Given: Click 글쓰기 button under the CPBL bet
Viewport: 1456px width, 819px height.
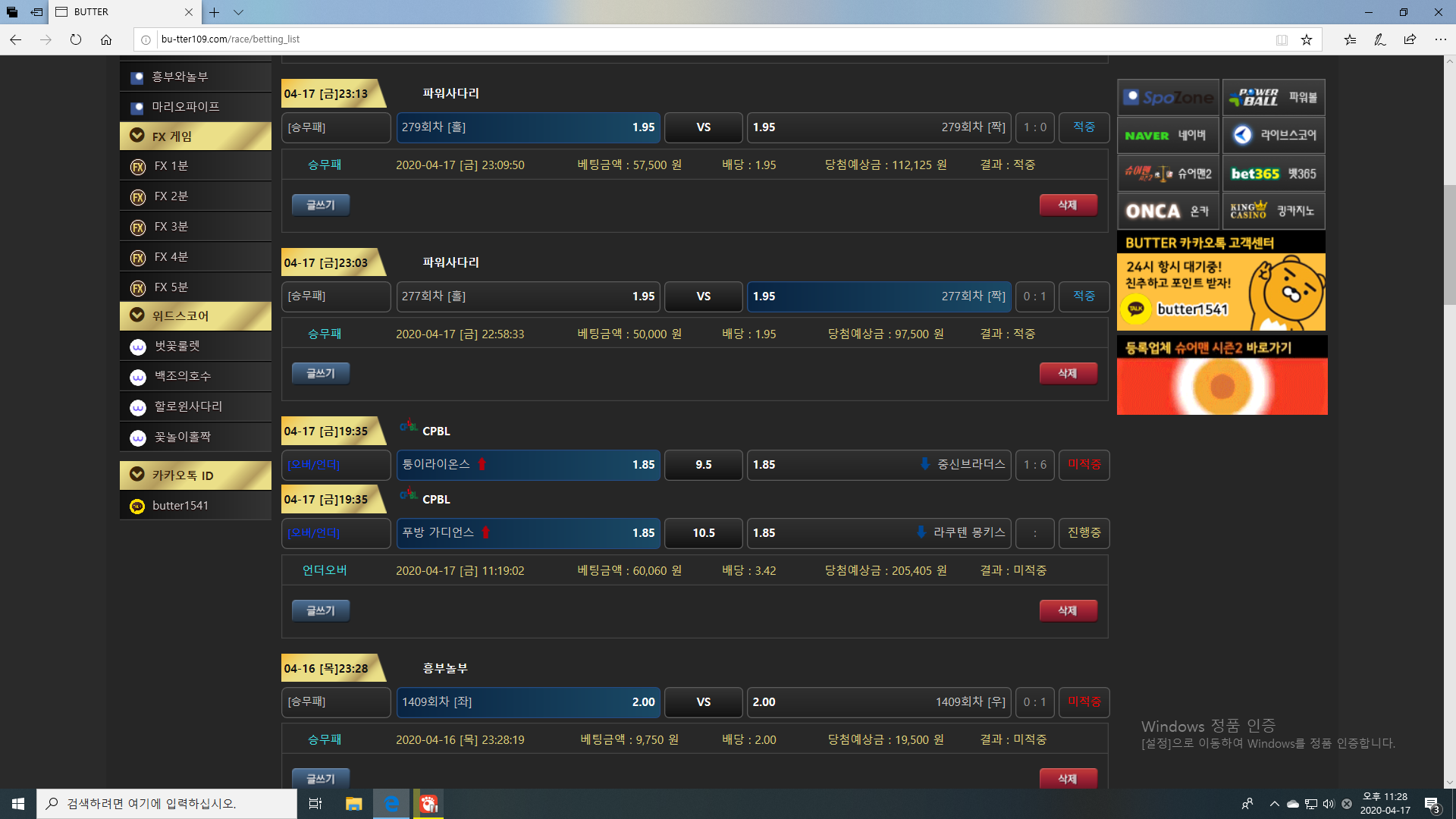Looking at the screenshot, I should tap(320, 610).
